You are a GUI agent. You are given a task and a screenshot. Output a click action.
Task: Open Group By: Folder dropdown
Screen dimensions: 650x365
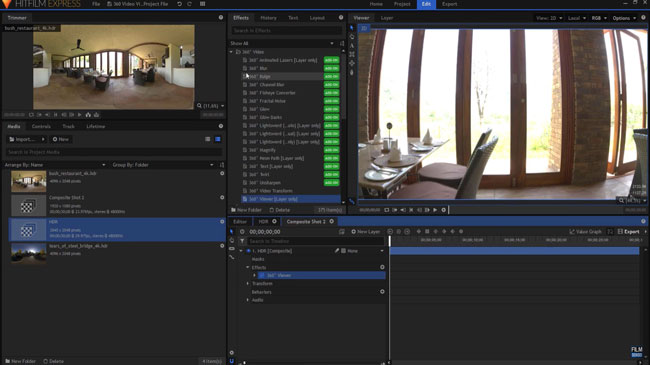pos(163,165)
